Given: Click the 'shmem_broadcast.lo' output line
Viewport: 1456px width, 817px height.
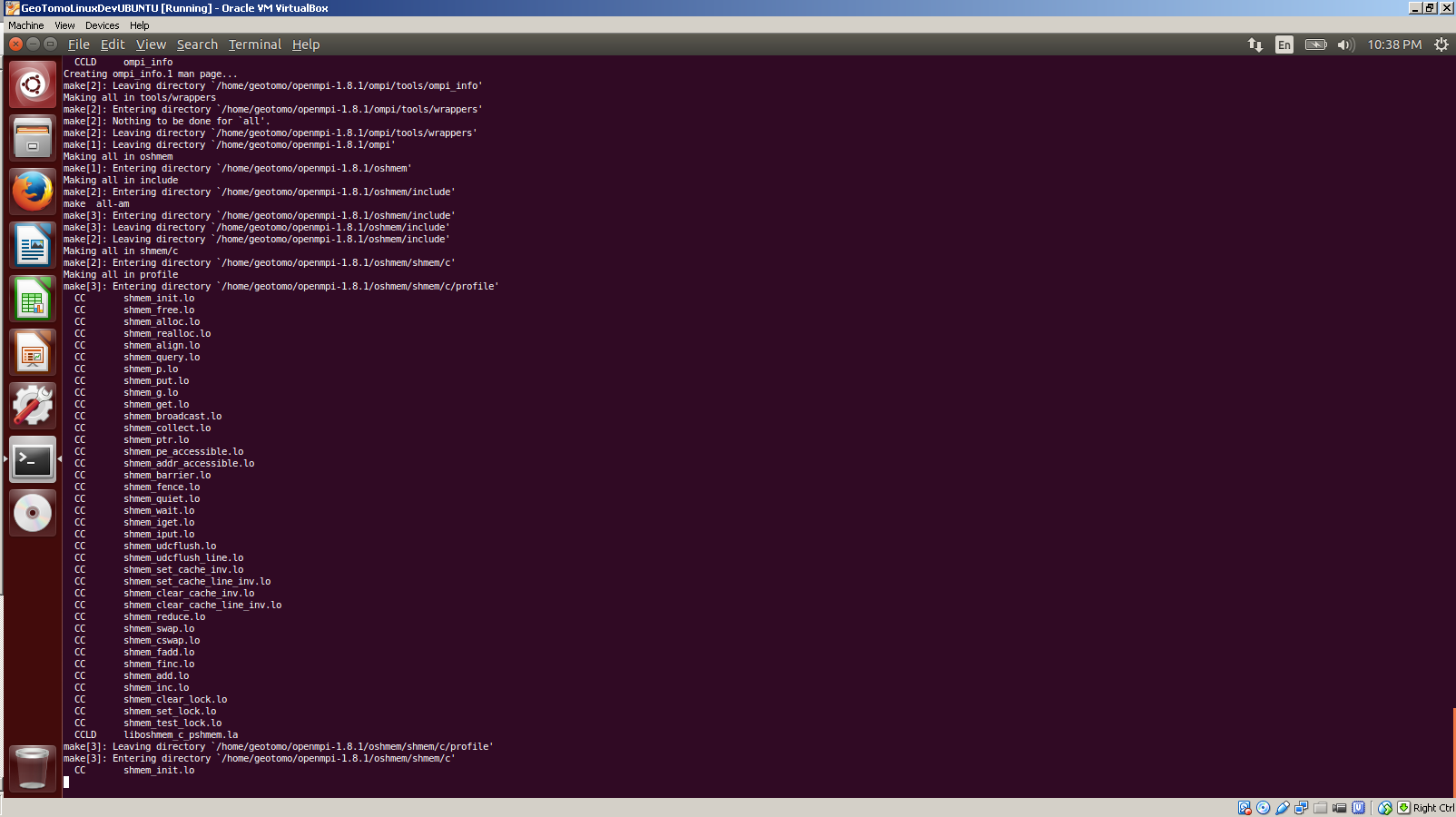Looking at the screenshot, I should pos(172,416).
